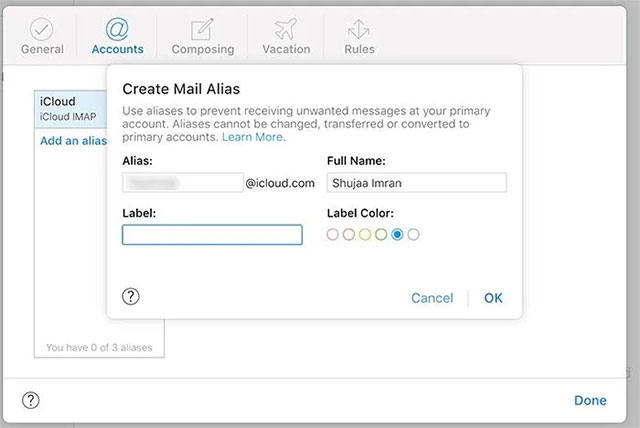Select the Accounts @ icon
640x428 pixels.
click(x=117, y=29)
